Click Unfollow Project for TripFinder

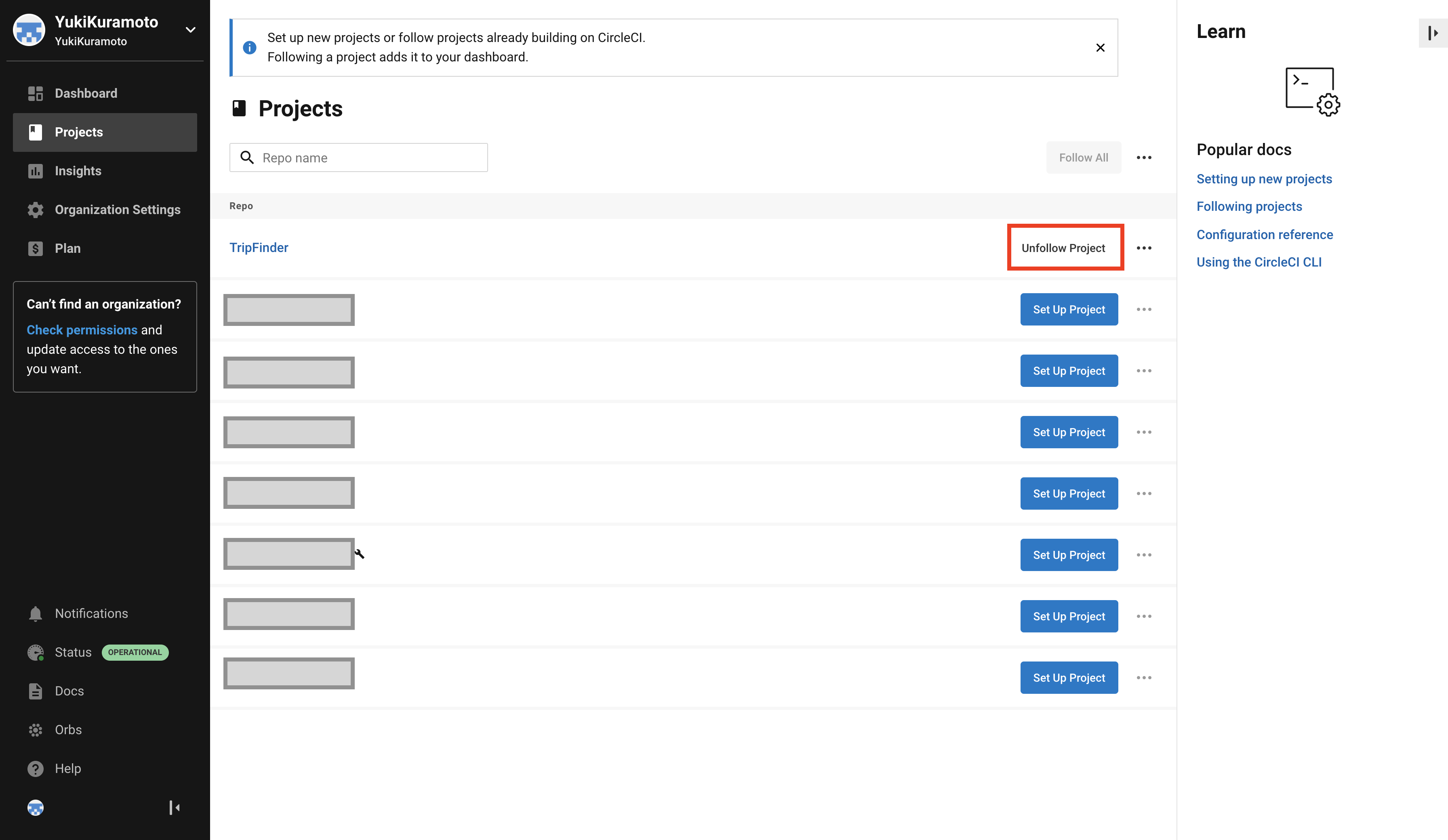[1063, 248]
